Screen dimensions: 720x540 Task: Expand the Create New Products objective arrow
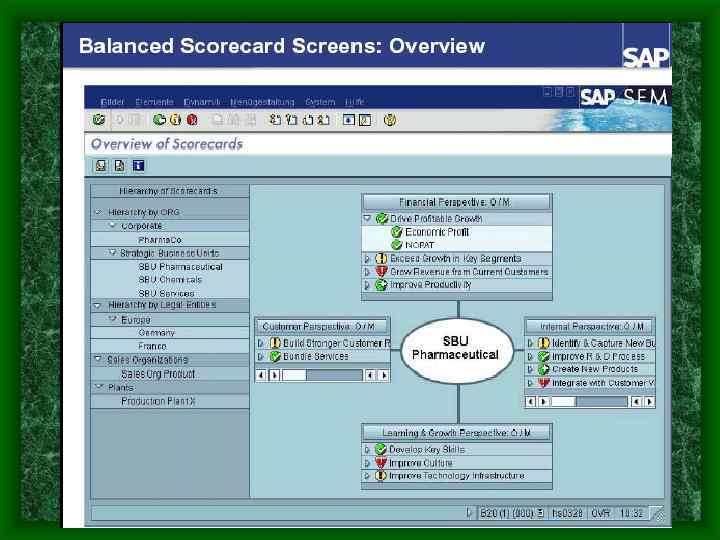coord(530,369)
